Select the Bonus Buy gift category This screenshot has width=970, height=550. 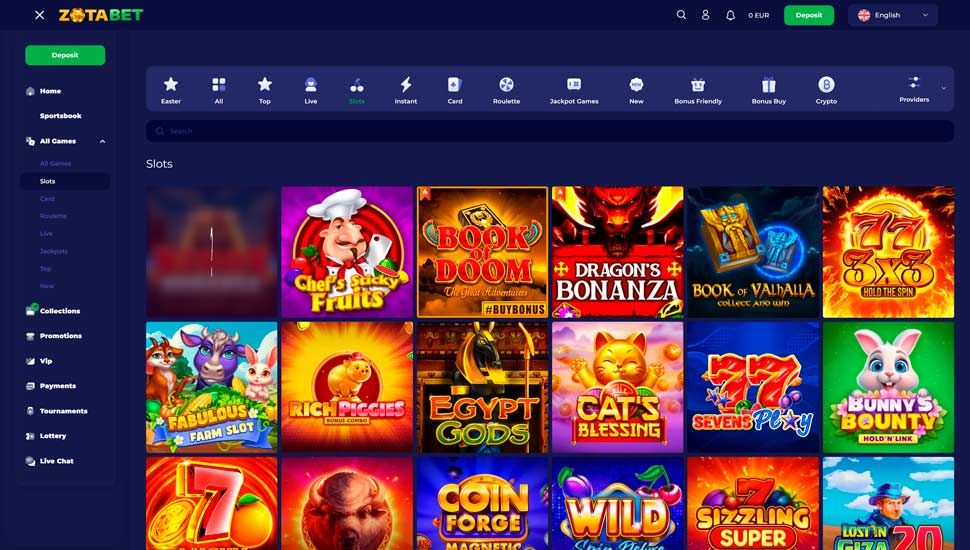click(768, 90)
